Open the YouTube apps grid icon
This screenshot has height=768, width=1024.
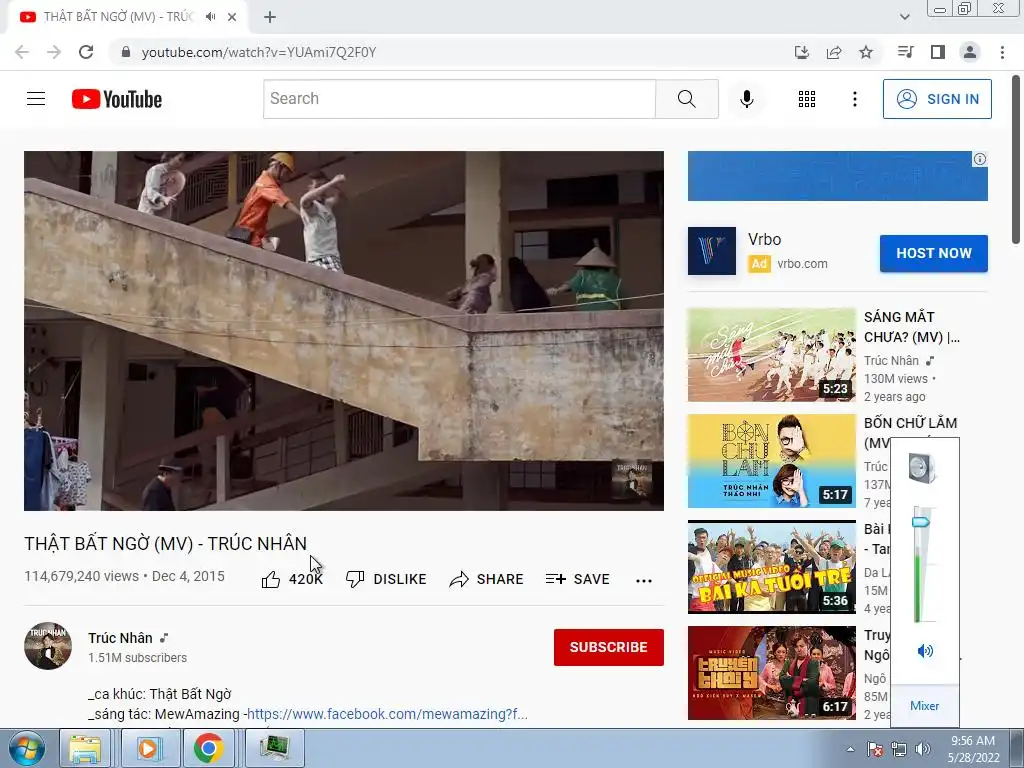pos(807,99)
